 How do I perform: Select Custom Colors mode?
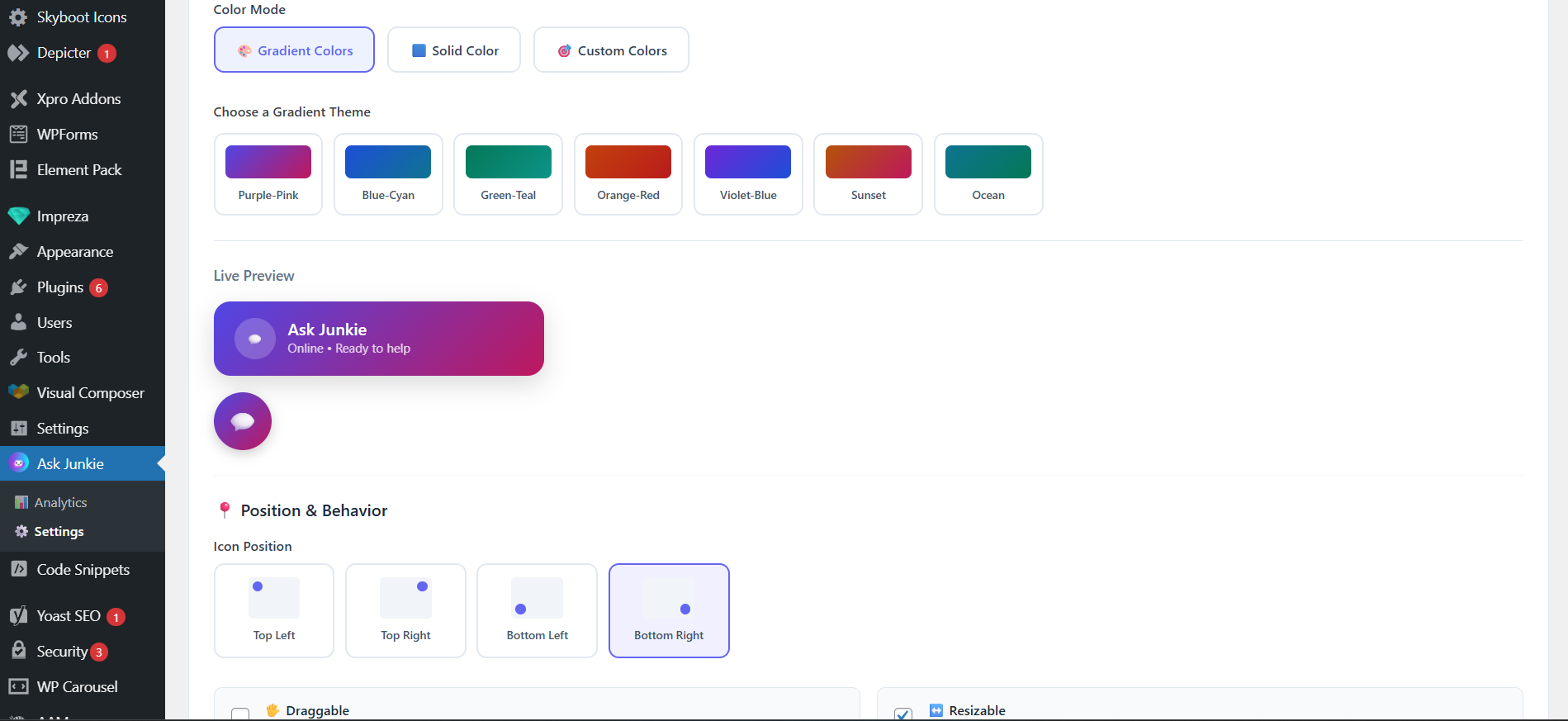(611, 50)
